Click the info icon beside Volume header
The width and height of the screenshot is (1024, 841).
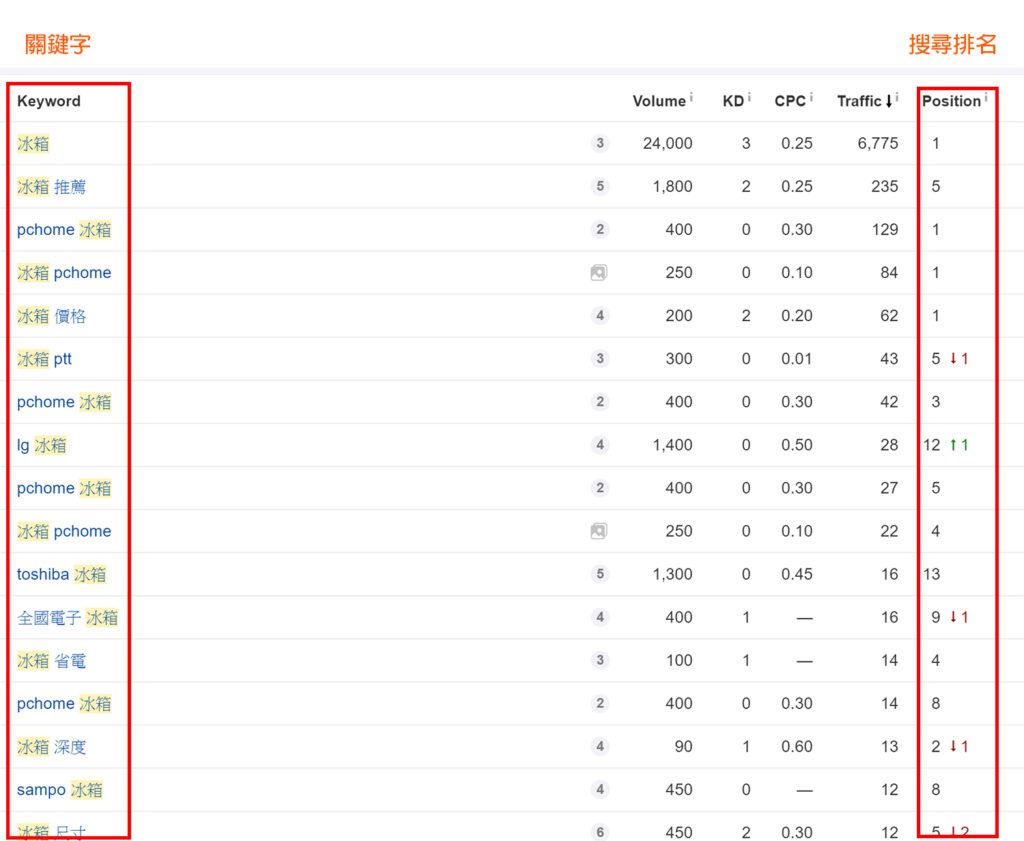click(691, 97)
